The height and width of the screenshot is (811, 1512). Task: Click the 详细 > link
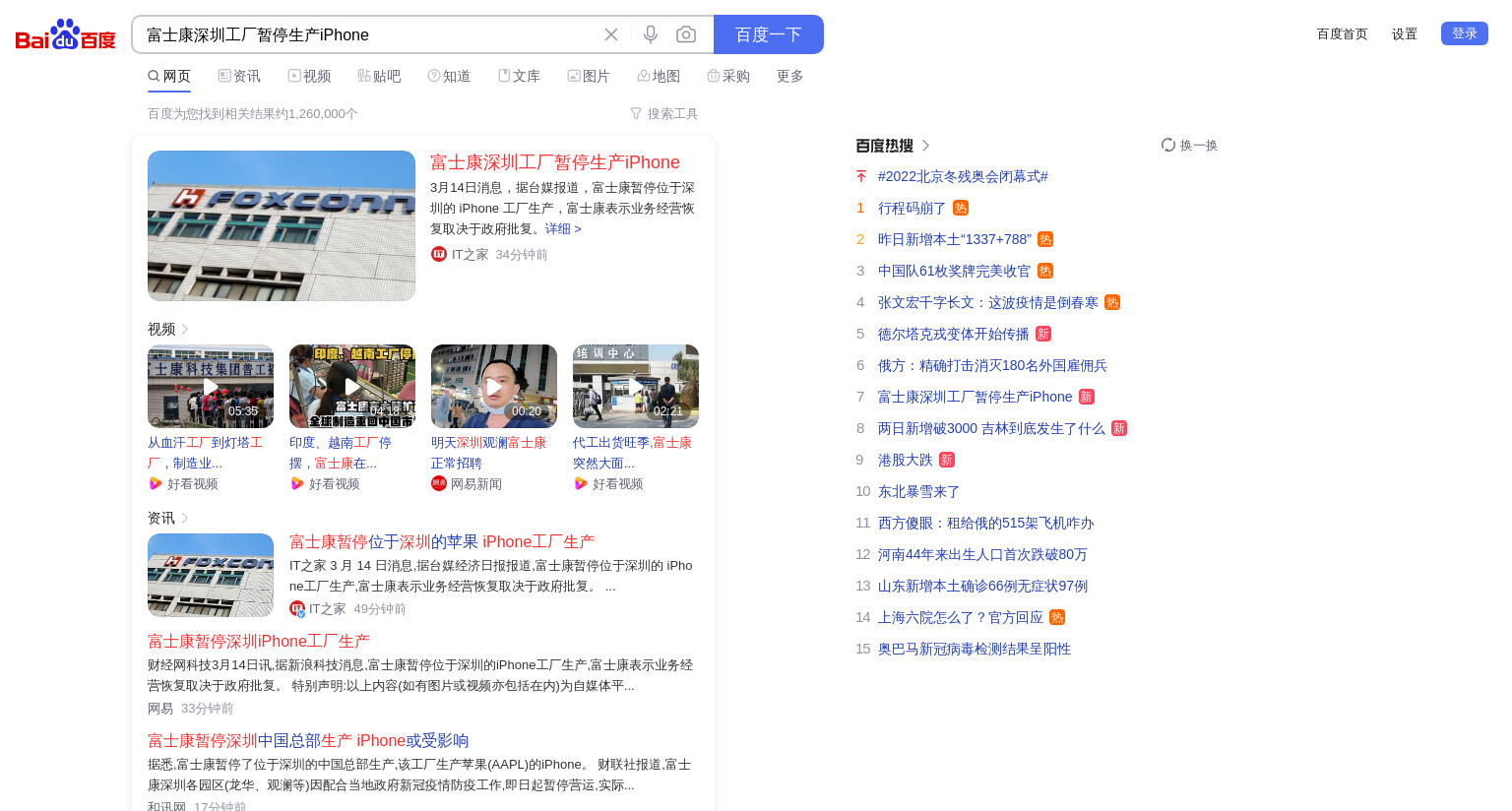tap(563, 229)
